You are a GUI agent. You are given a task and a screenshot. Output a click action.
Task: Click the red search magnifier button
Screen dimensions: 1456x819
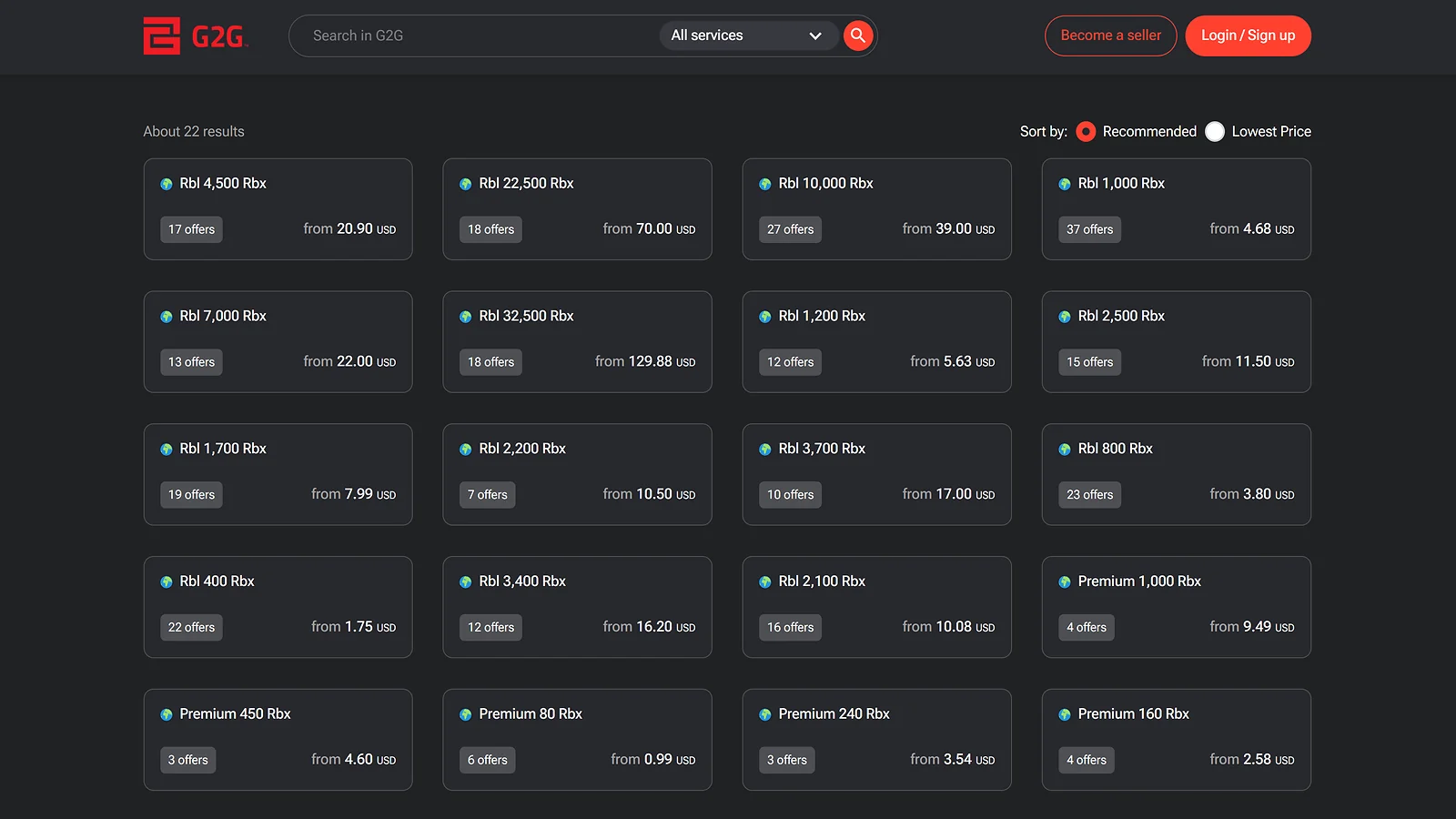857,35
